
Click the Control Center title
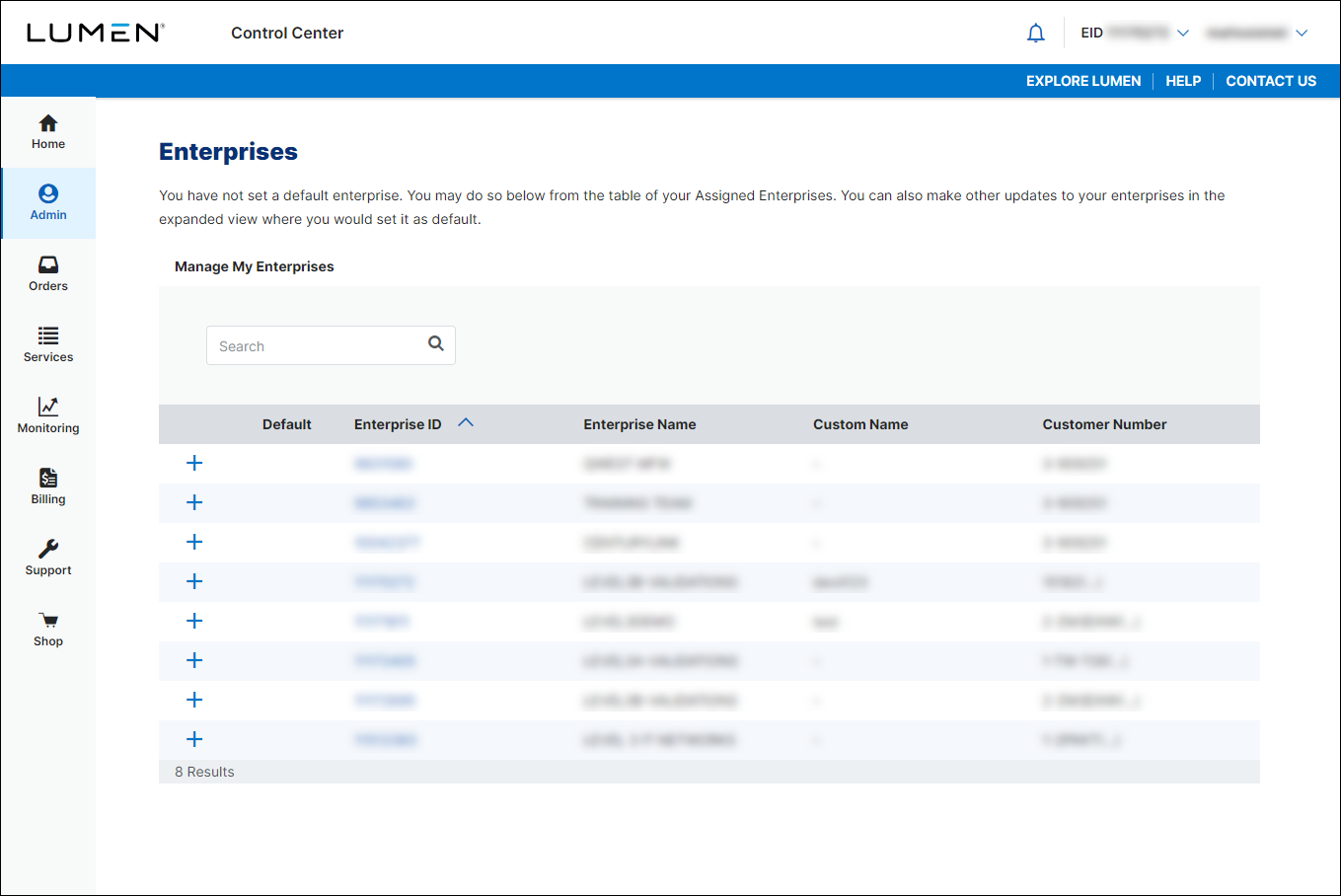coord(287,33)
